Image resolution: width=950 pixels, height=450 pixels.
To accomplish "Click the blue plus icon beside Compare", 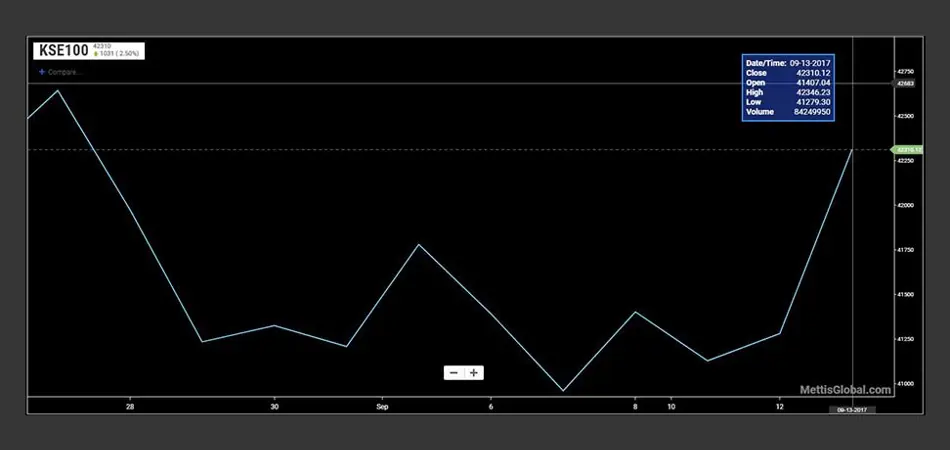I will [x=41, y=72].
